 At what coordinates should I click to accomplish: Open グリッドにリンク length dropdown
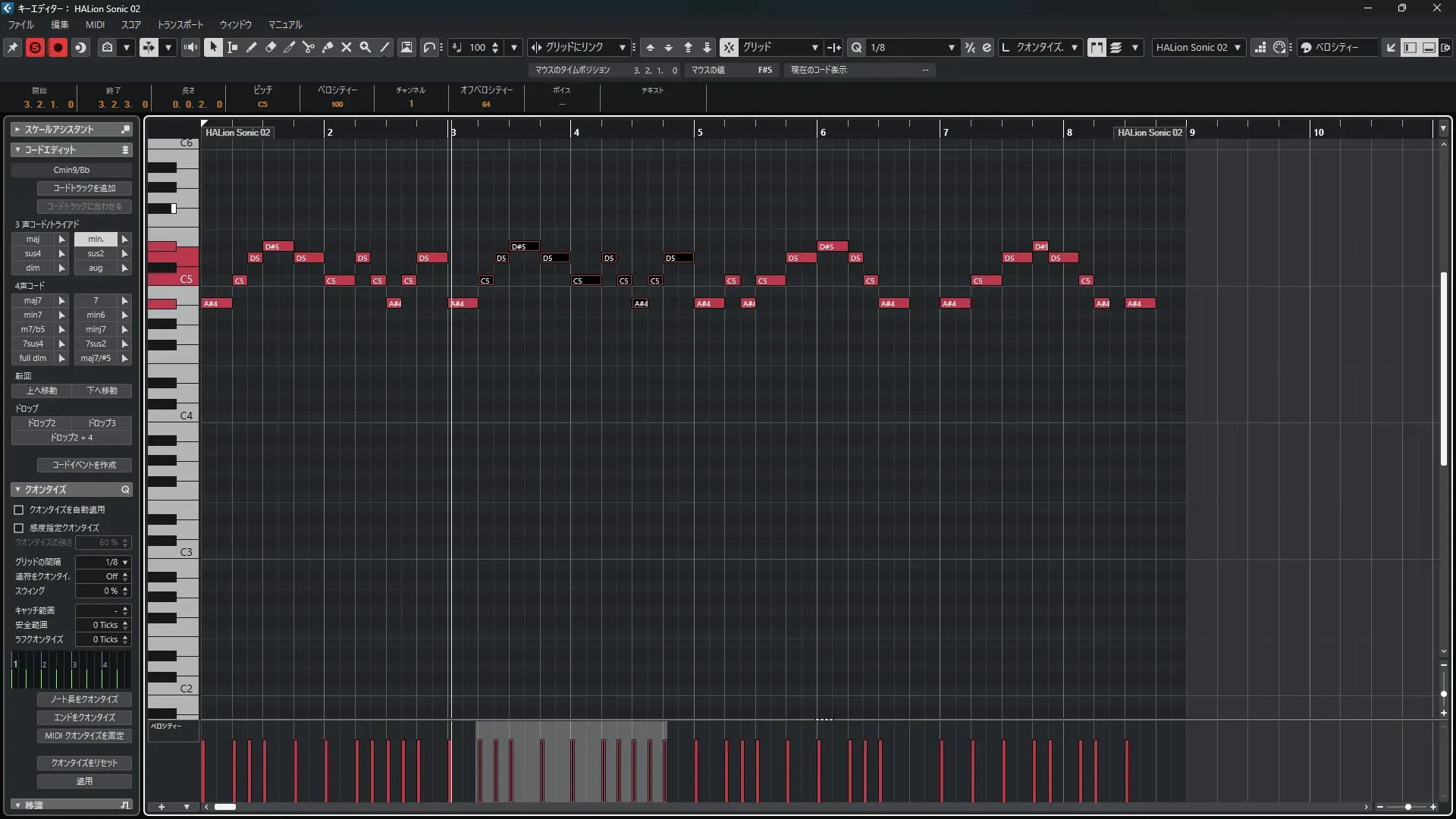point(622,47)
